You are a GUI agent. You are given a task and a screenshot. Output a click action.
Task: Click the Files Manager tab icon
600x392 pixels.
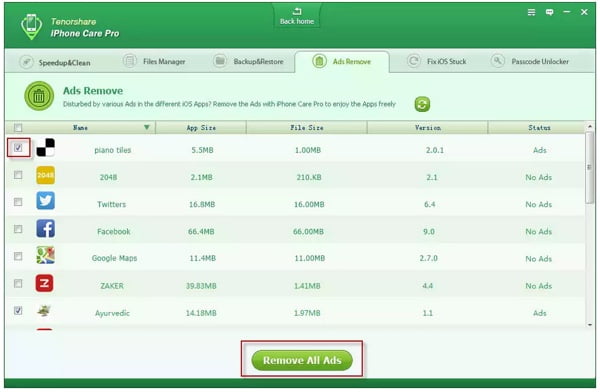point(130,60)
